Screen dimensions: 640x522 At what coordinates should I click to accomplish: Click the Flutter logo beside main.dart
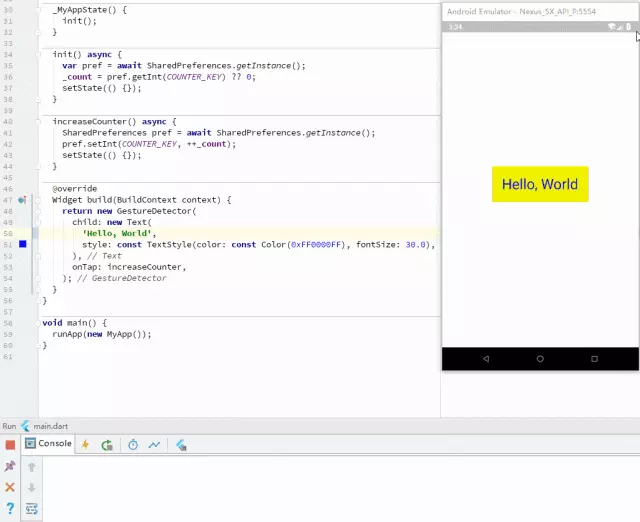(x=25, y=426)
